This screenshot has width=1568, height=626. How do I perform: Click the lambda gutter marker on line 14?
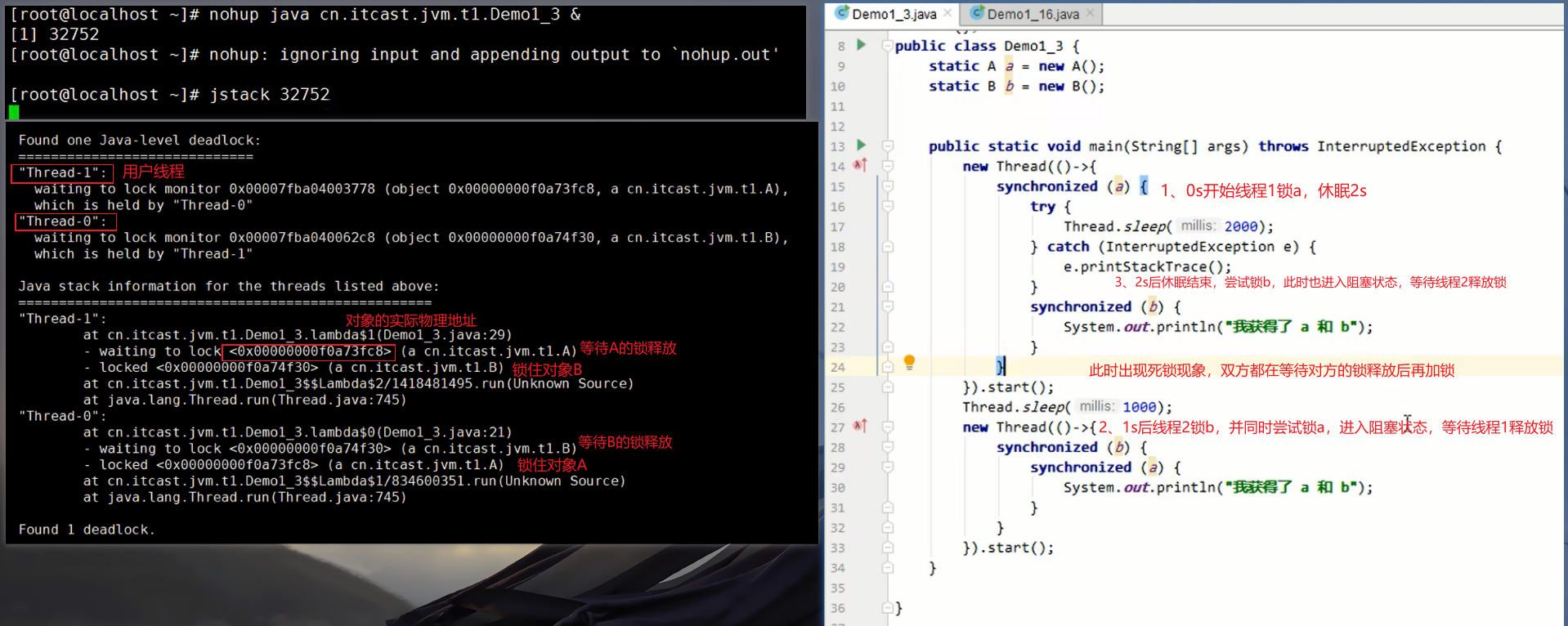pyautogui.click(x=860, y=165)
